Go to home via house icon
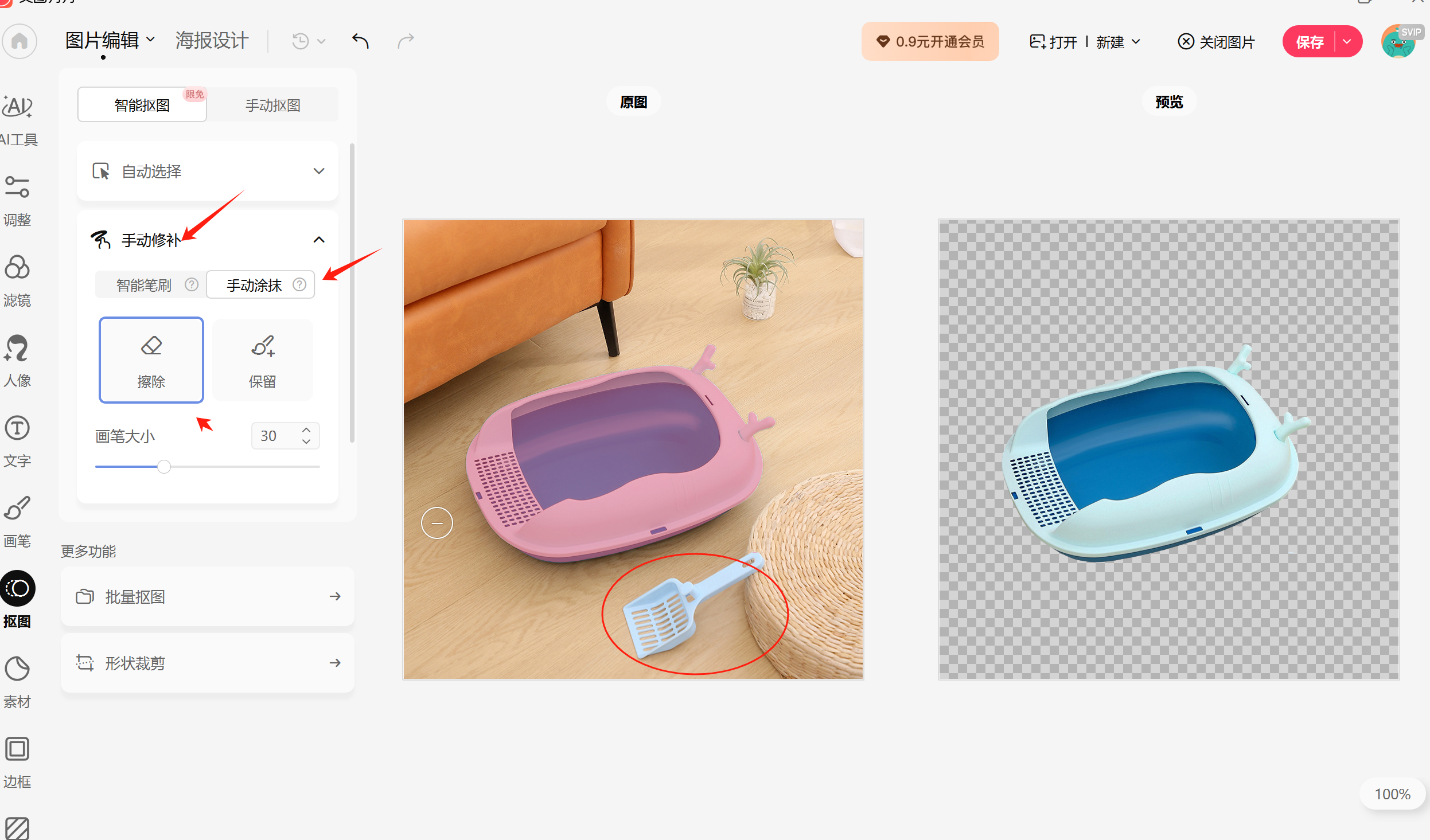 pos(20,41)
